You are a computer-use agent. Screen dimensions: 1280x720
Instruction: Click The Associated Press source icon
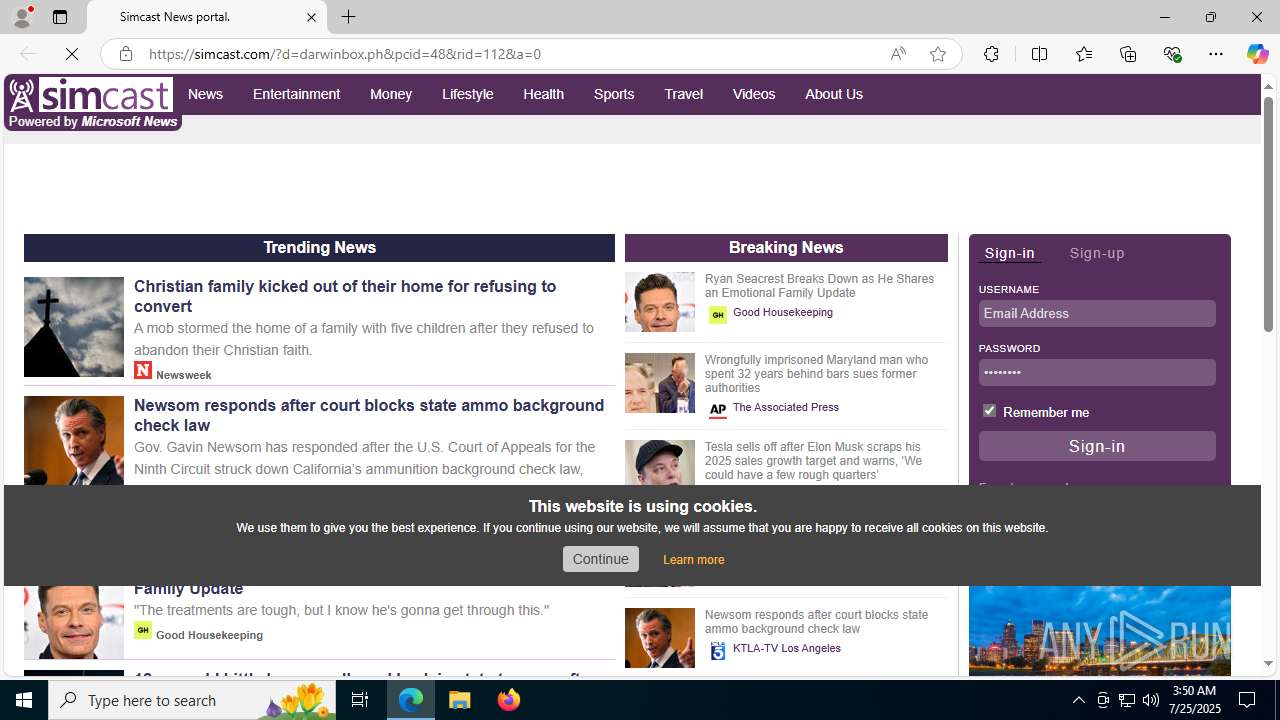coord(717,410)
